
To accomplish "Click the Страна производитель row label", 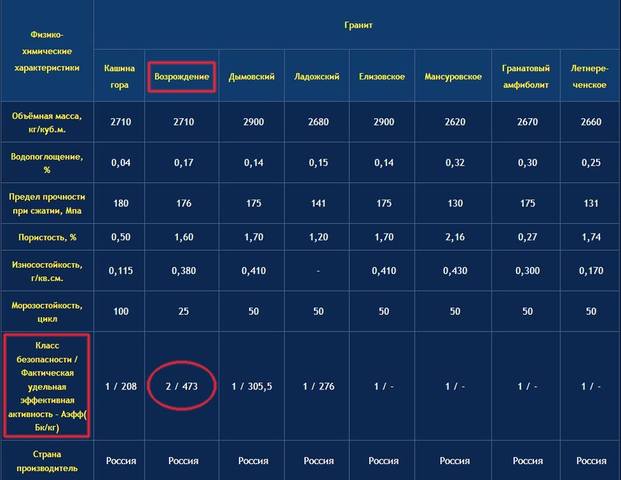I will click(47, 461).
